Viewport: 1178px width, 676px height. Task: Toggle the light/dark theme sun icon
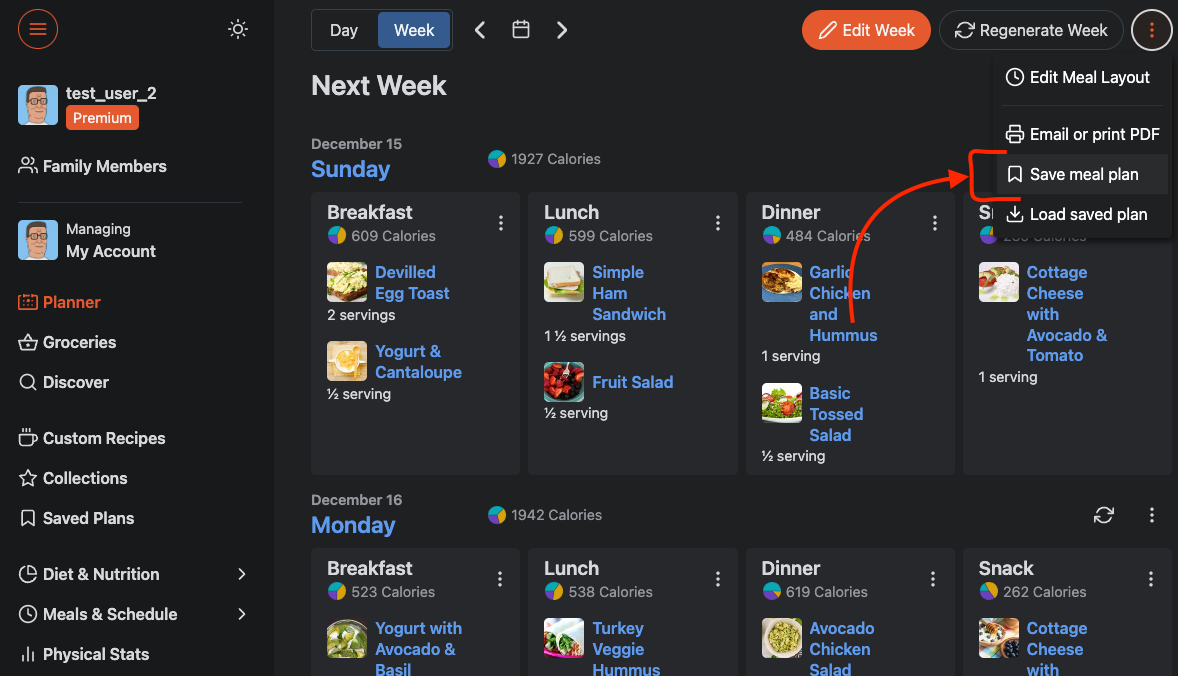pos(237,30)
